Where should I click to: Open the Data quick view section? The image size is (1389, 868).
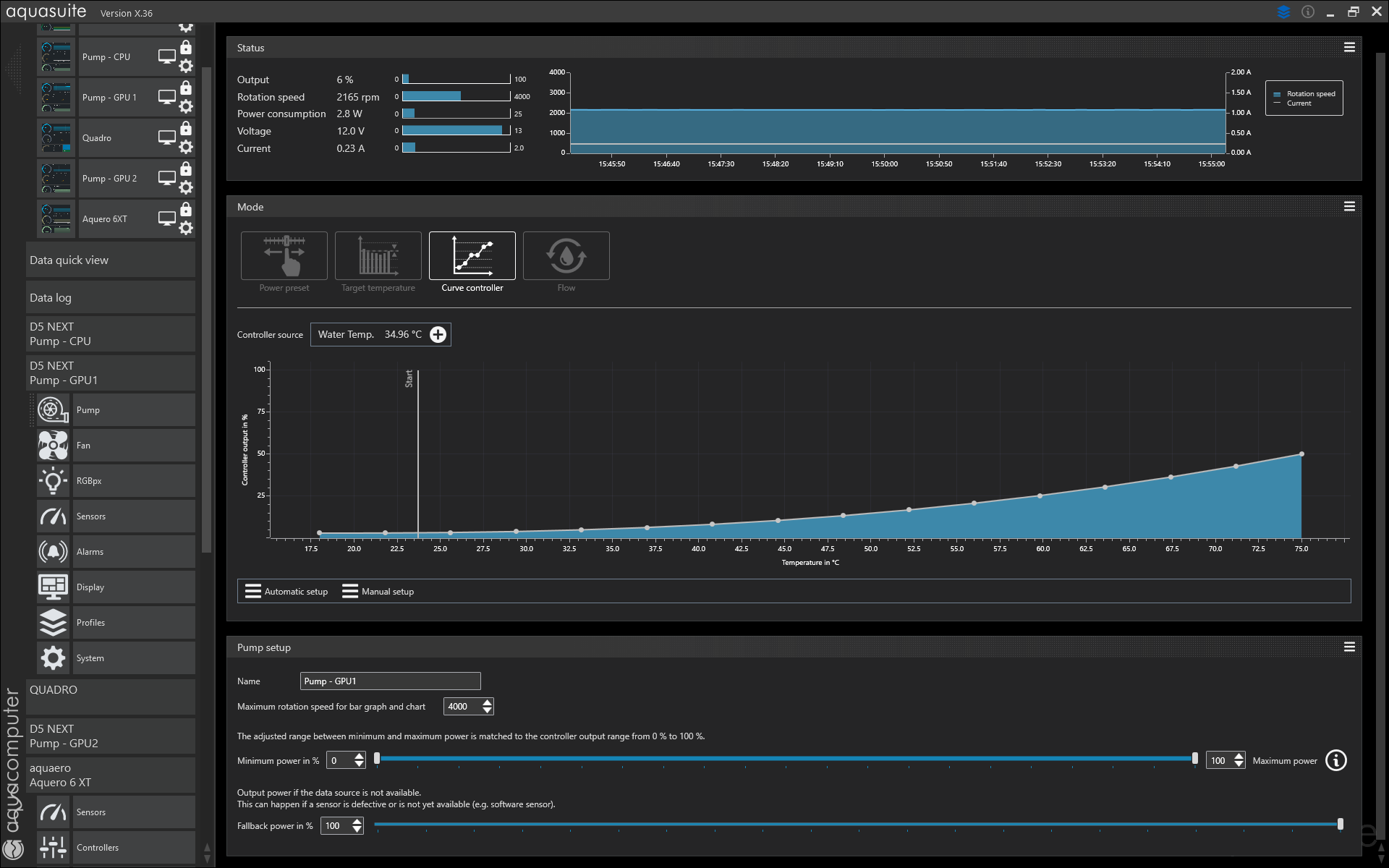click(x=110, y=260)
